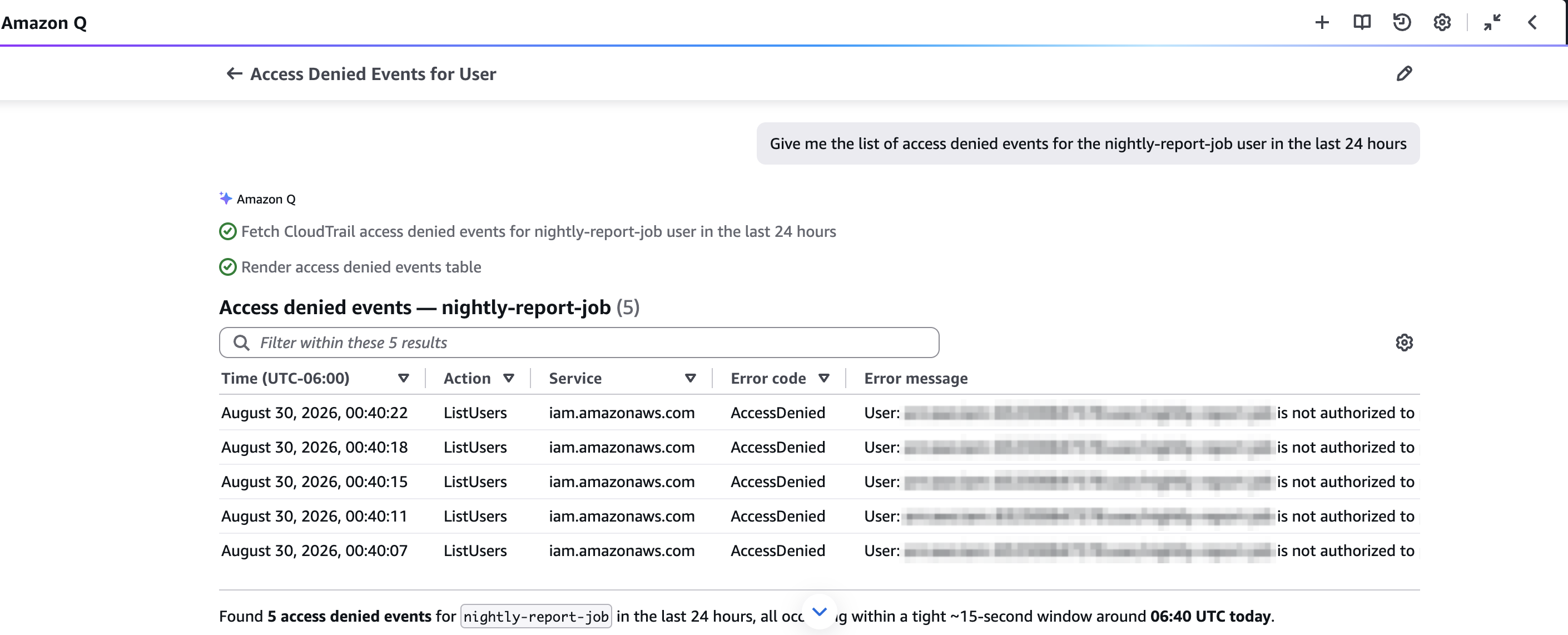Click the nightly-report-job code tag in summary

tap(535, 616)
